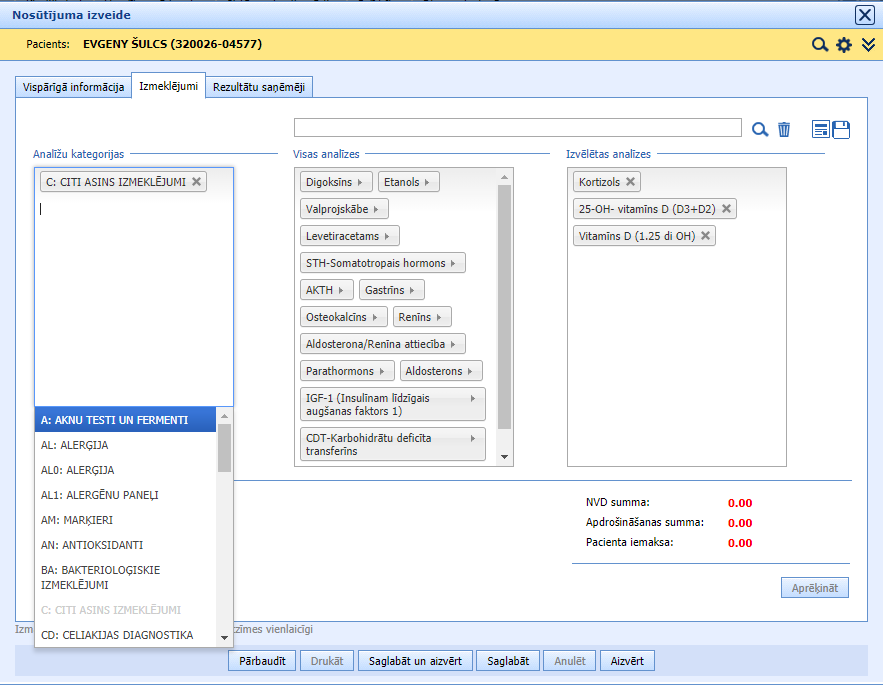Pick CD: CELIAKIJAS DIAGNOSTIKA category
The width and height of the screenshot is (883, 685).
pyautogui.click(x=116, y=634)
